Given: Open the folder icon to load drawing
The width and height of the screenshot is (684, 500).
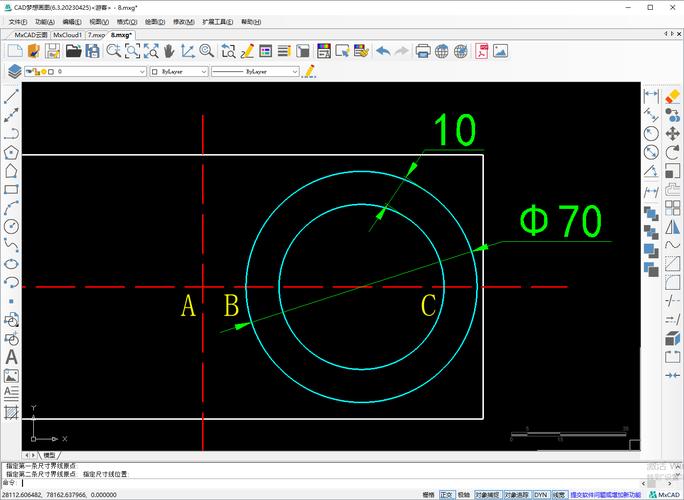Looking at the screenshot, I should pyautogui.click(x=73, y=51).
